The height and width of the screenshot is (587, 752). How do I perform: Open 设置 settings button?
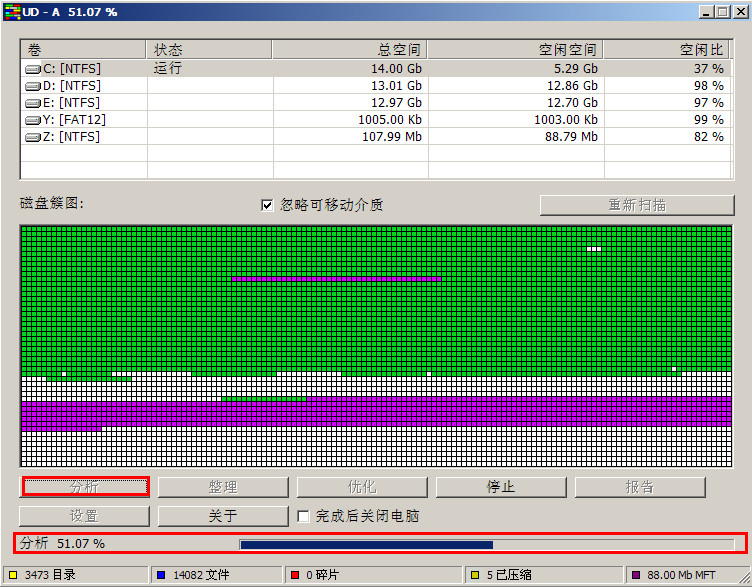[84, 516]
